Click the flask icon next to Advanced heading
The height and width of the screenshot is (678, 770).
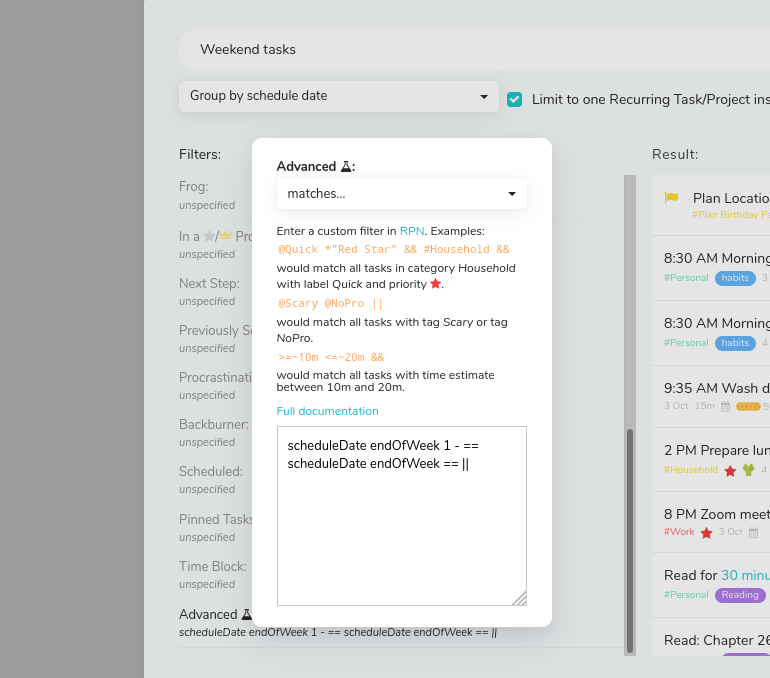coord(346,166)
